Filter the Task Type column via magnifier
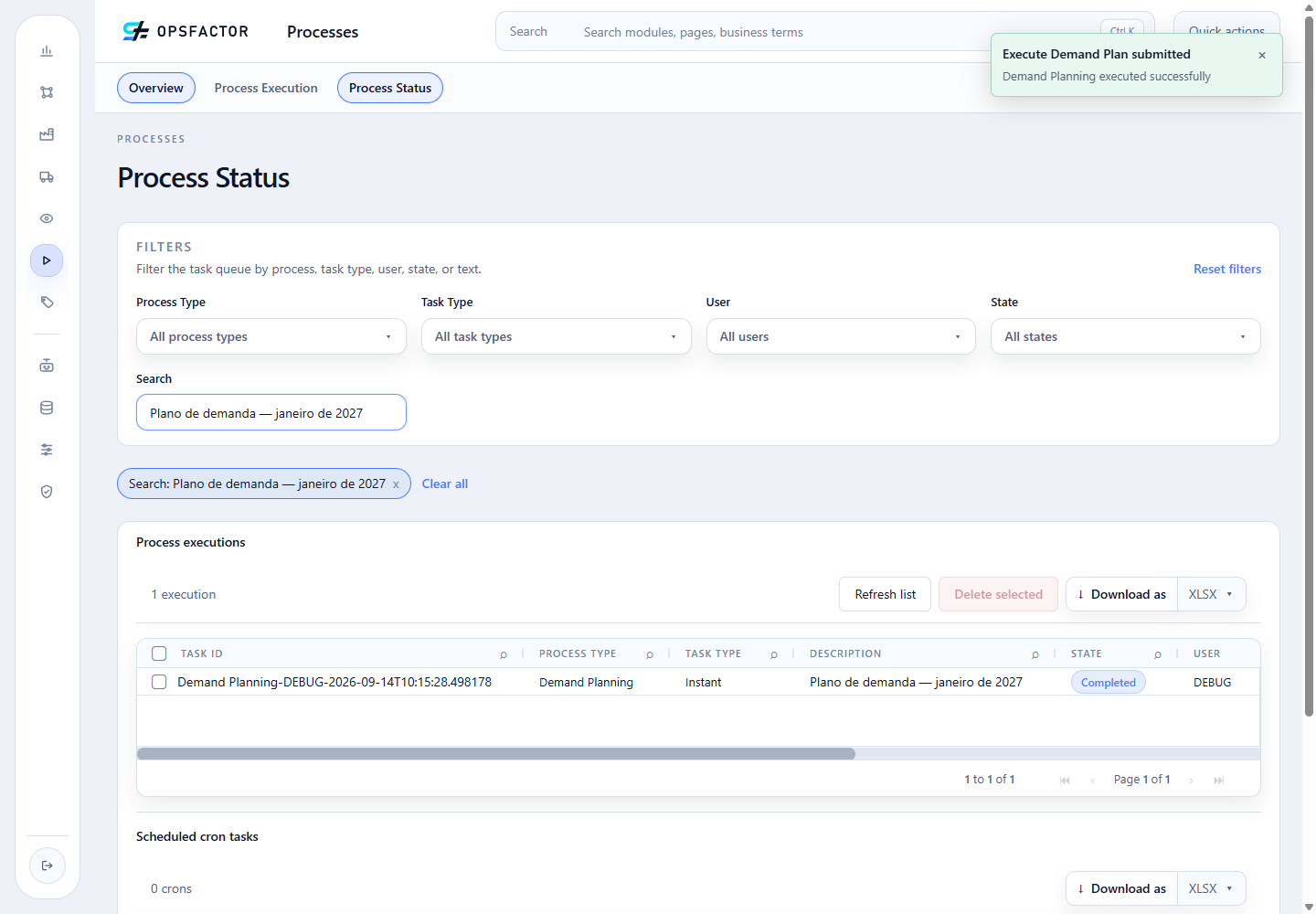The height and width of the screenshot is (914, 1316). [x=774, y=654]
